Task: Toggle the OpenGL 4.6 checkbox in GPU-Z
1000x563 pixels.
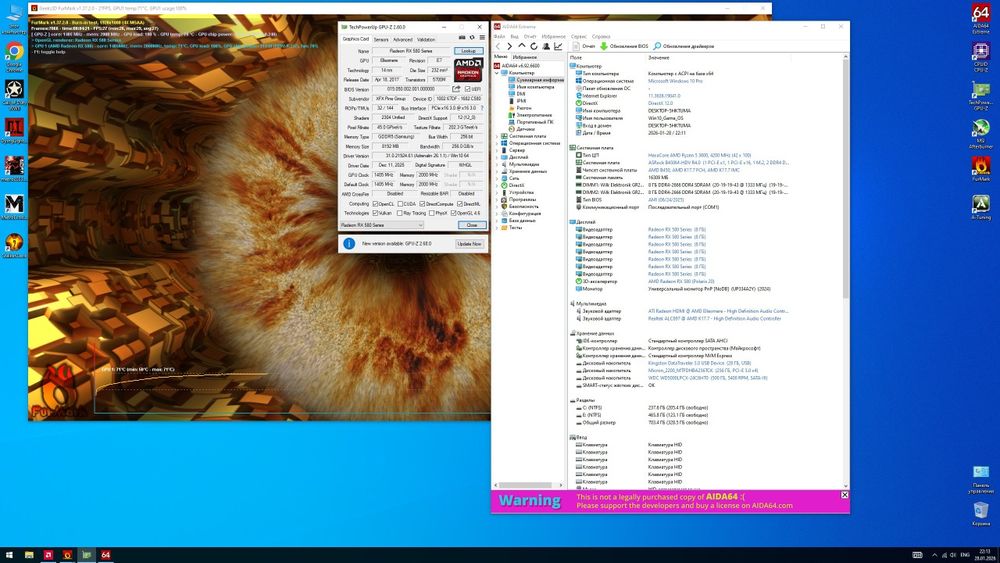Action: [x=453, y=213]
